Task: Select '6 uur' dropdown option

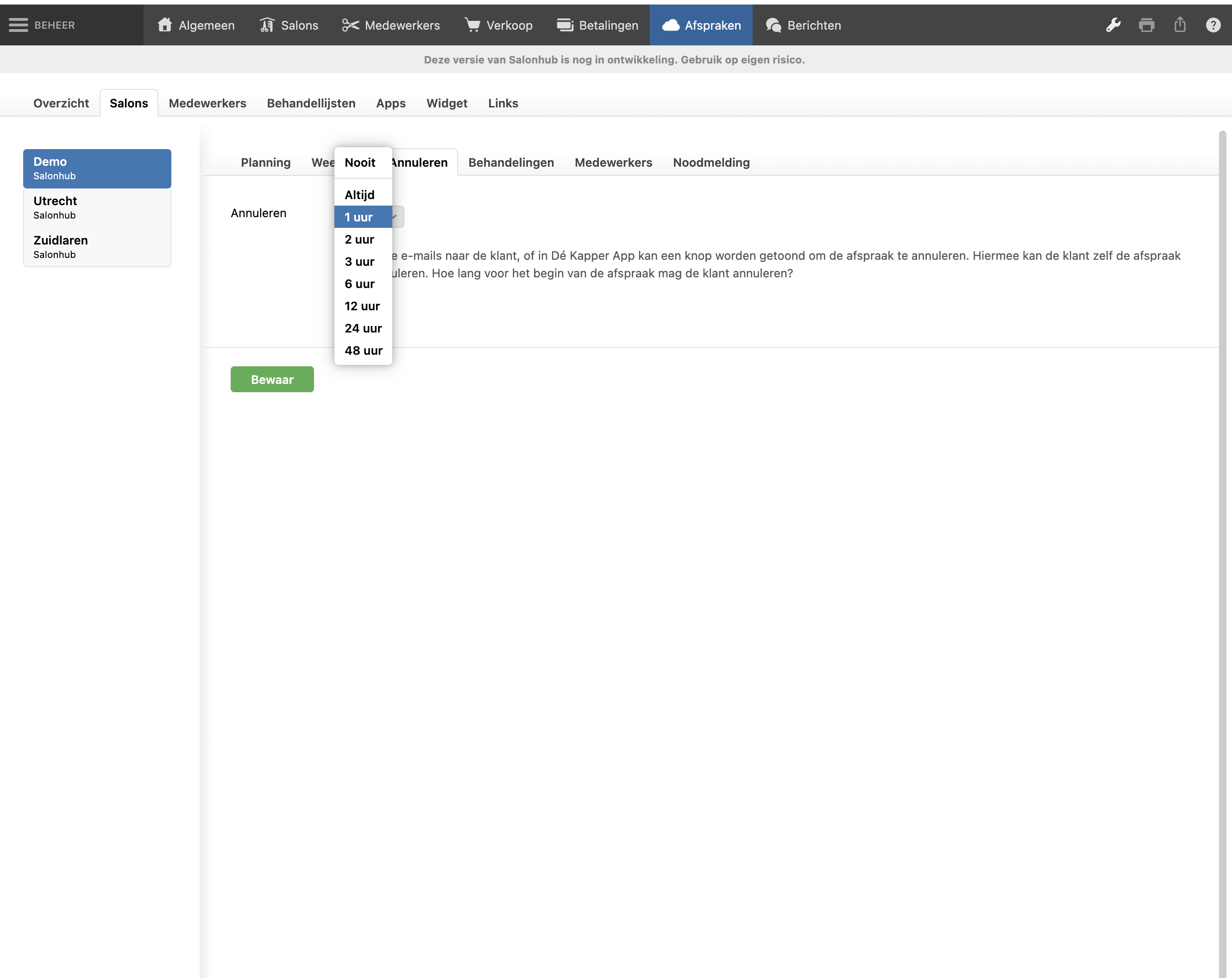Action: pos(359,284)
